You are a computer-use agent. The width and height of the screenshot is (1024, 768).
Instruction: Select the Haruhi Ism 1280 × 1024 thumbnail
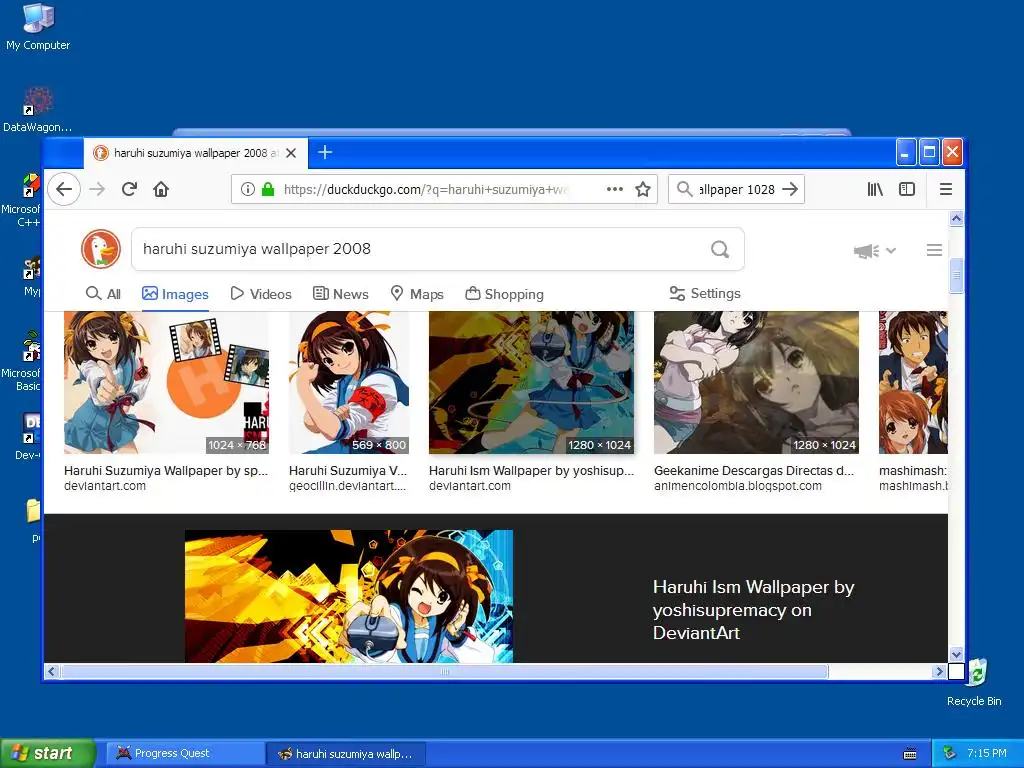[x=532, y=383]
